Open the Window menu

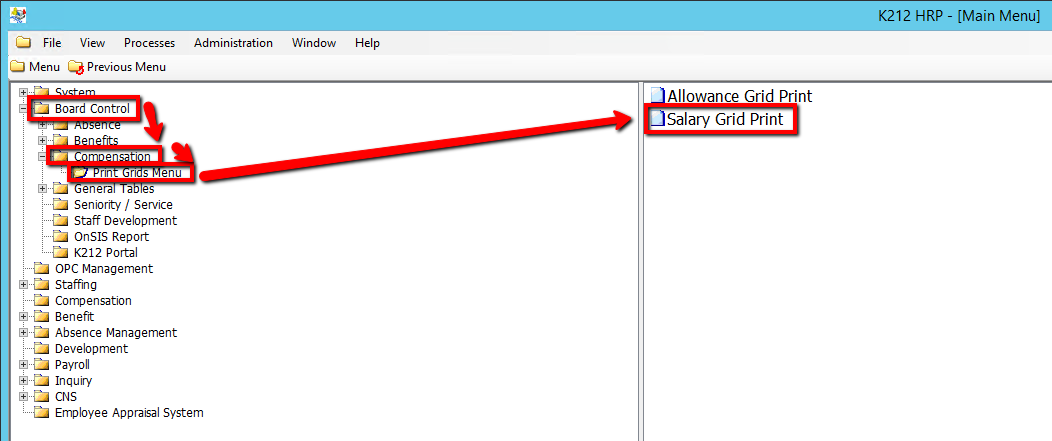pos(314,43)
